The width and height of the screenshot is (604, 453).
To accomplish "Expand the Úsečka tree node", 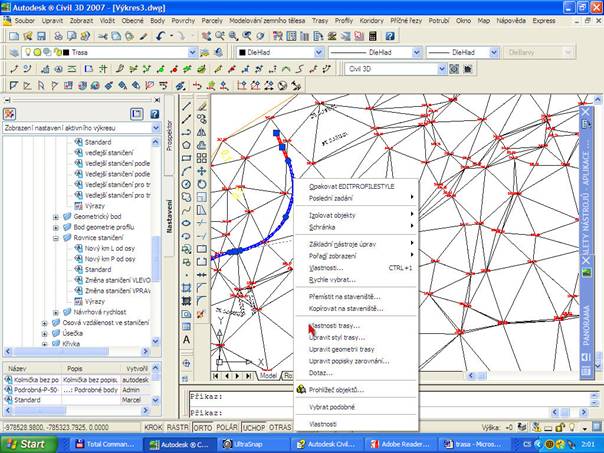I will pos(45,334).
